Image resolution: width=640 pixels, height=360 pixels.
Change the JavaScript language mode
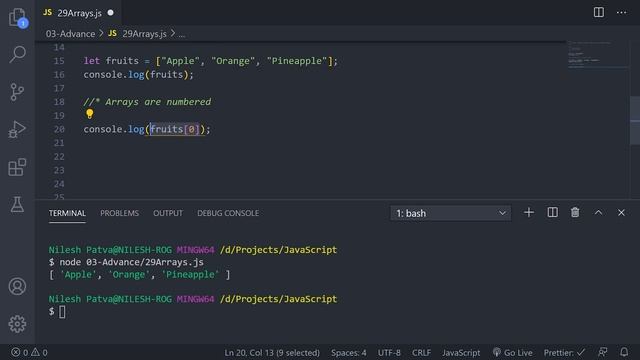click(461, 352)
